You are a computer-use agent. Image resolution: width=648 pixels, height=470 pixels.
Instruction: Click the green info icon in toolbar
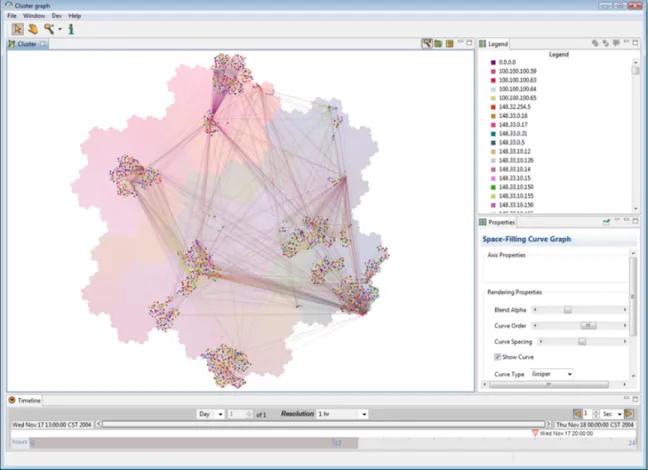click(71, 29)
